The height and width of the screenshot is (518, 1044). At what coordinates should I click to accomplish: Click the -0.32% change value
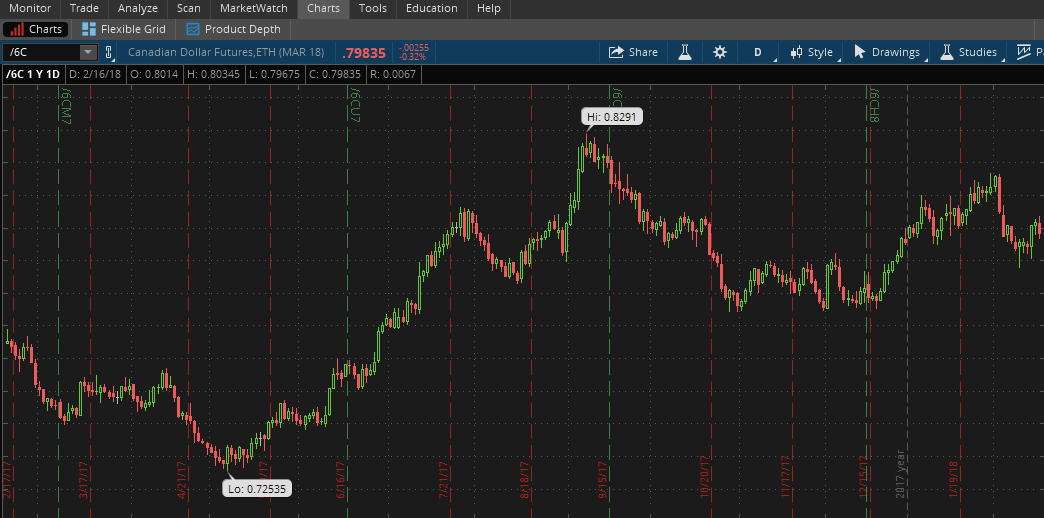coord(413,57)
